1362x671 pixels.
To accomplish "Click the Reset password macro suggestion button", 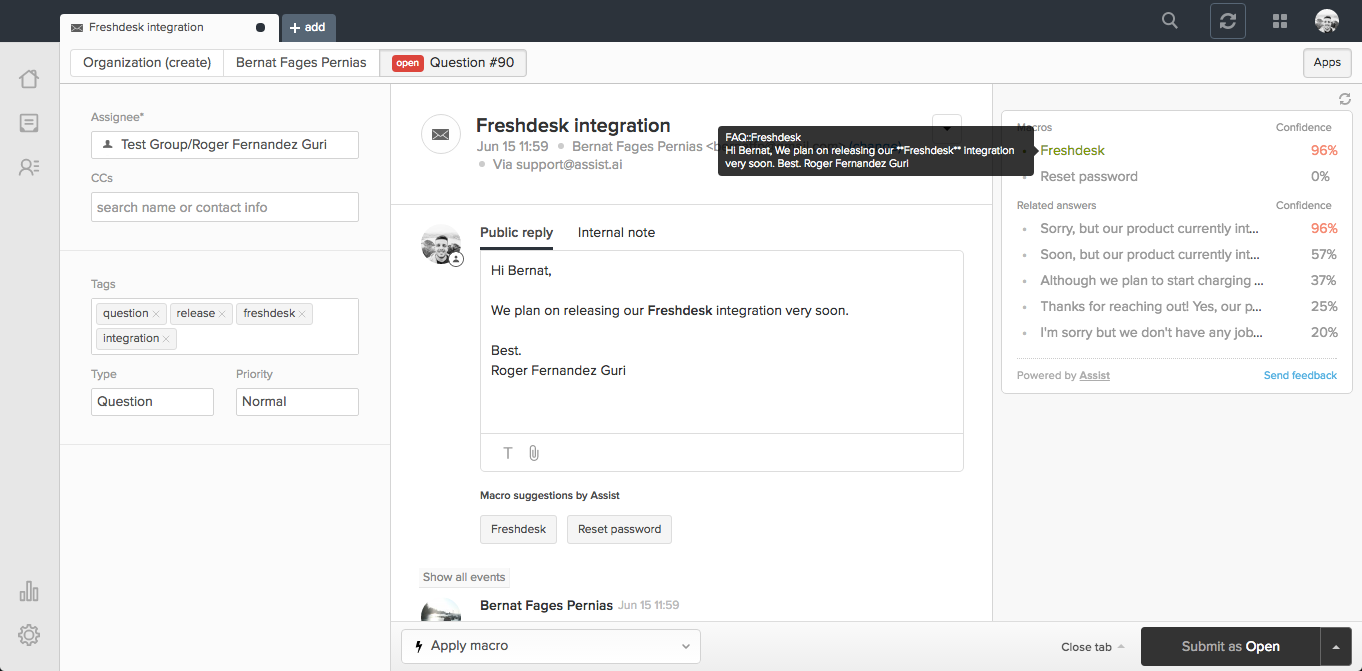I will point(619,529).
